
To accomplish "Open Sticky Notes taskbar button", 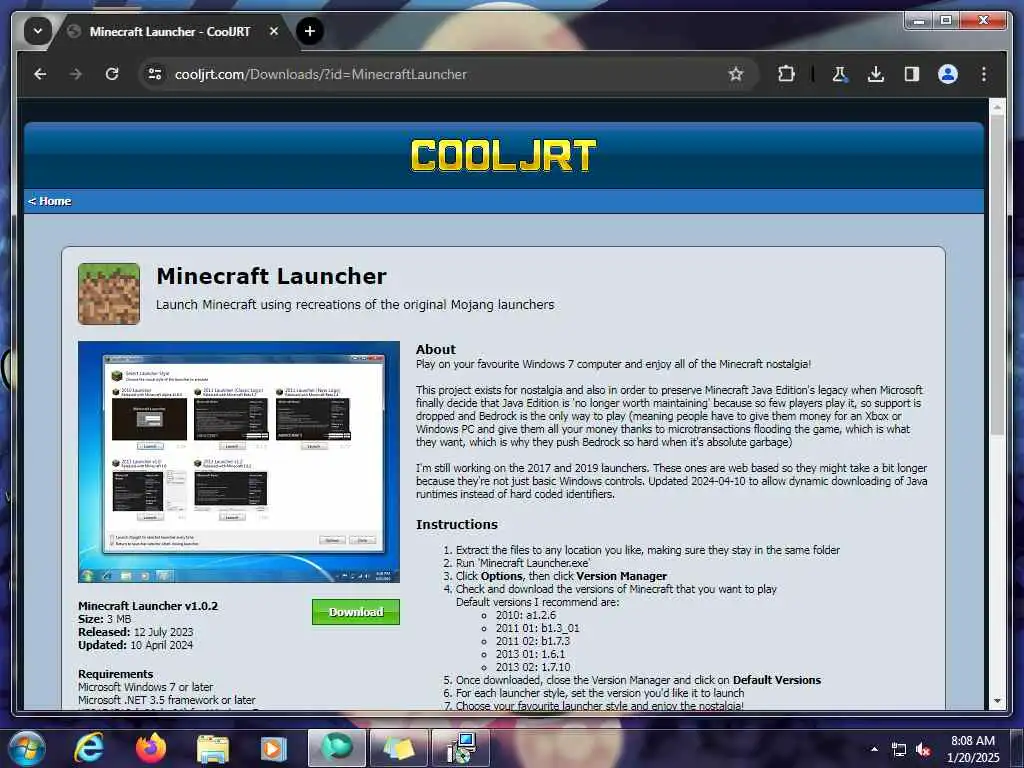I will (399, 748).
